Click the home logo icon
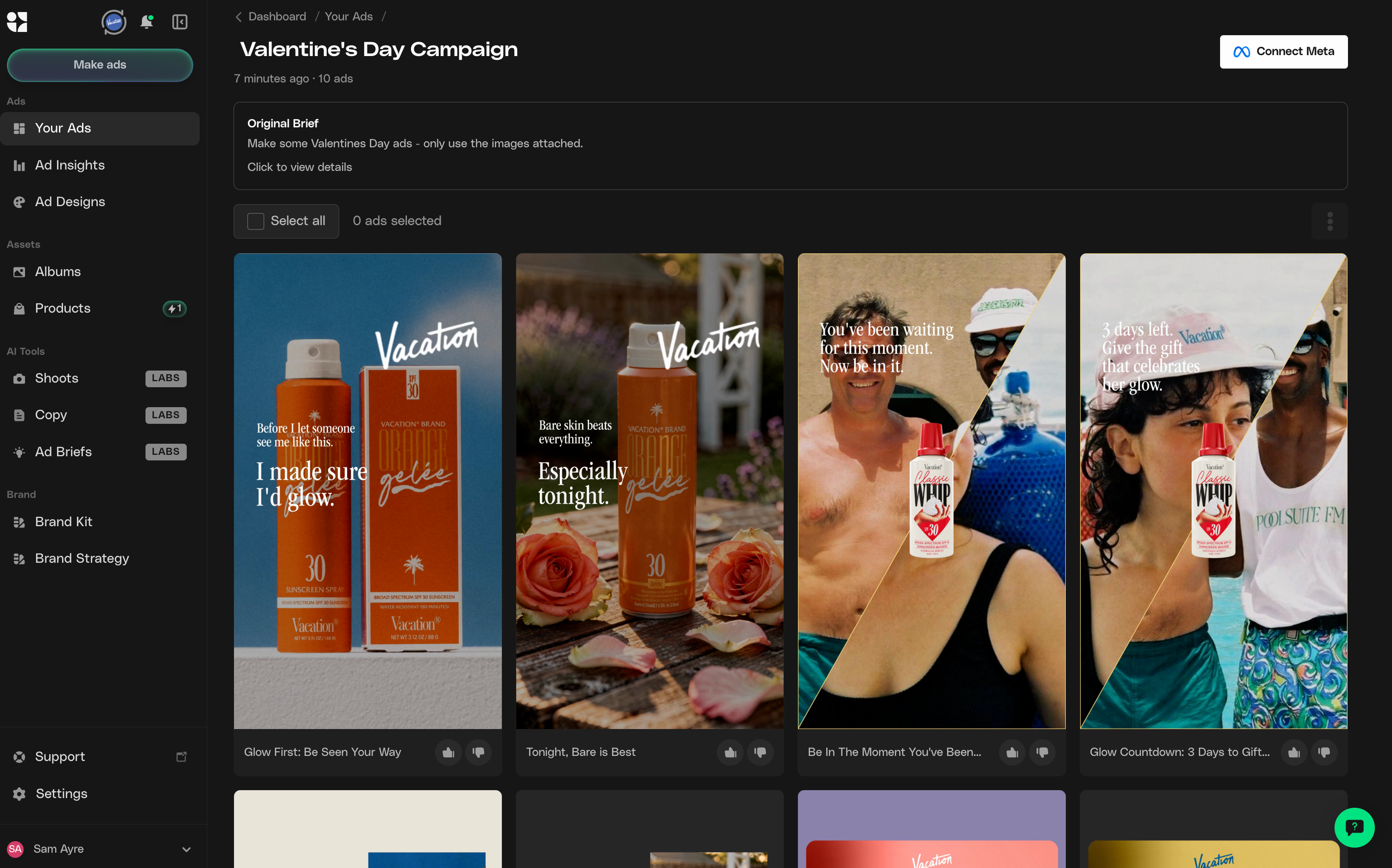Image resolution: width=1392 pixels, height=868 pixels. [x=17, y=22]
